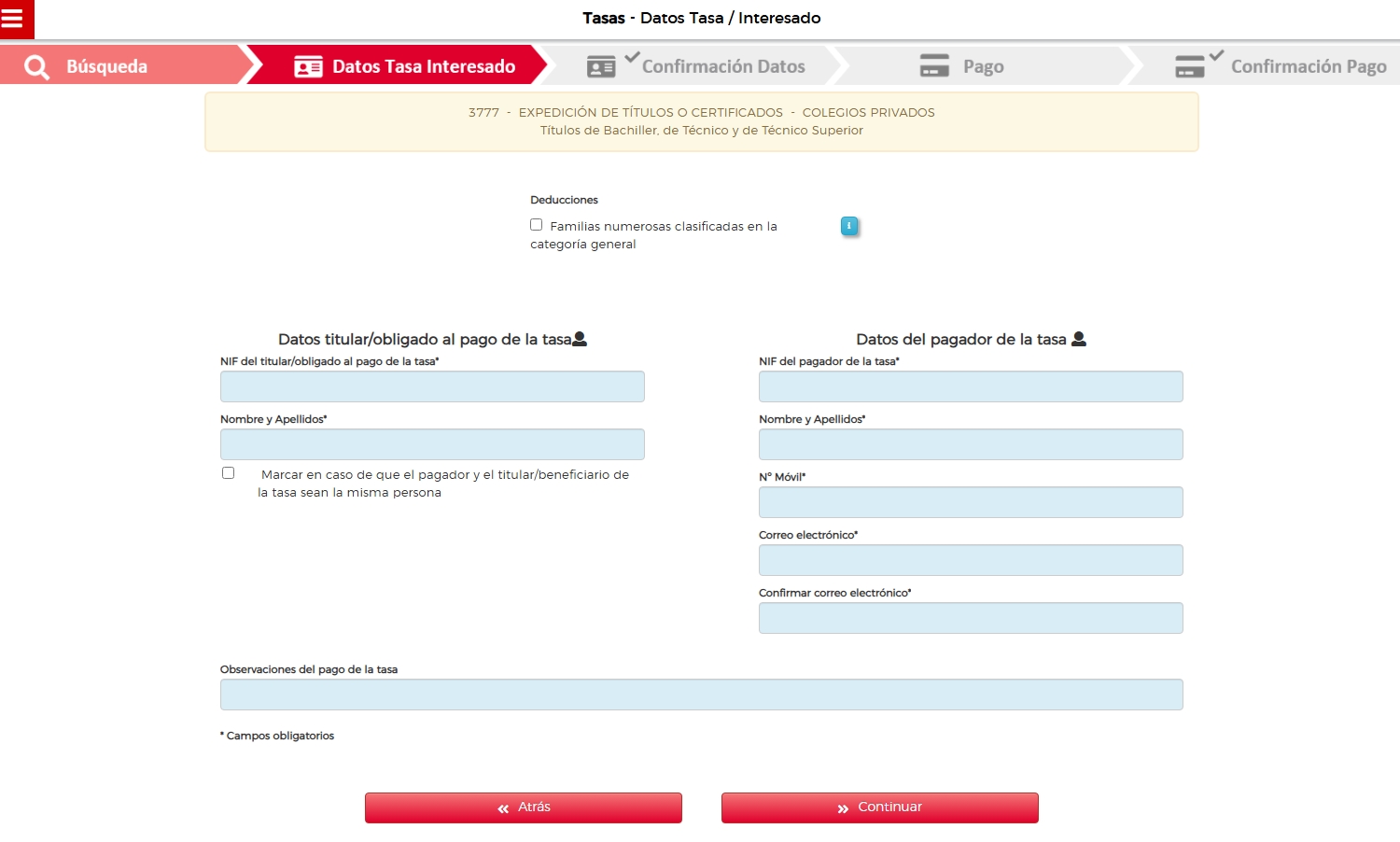This screenshot has height=842, width=1400.
Task: Open the blue deduction info icon
Action: pos(849,226)
